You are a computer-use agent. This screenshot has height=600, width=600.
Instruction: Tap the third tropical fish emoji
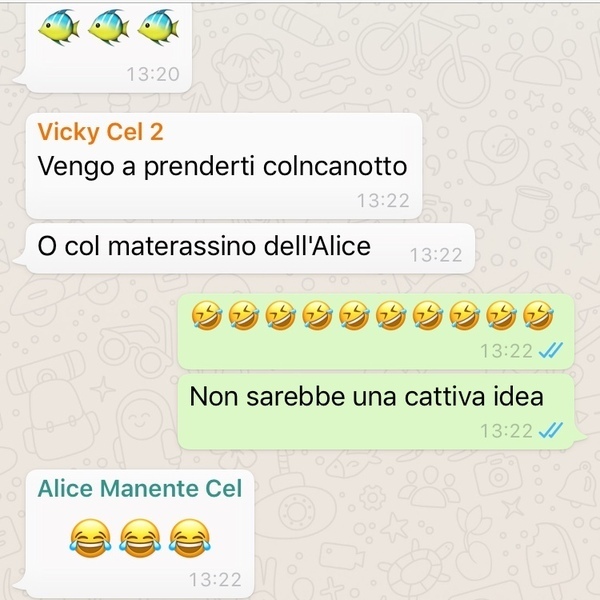tap(158, 27)
